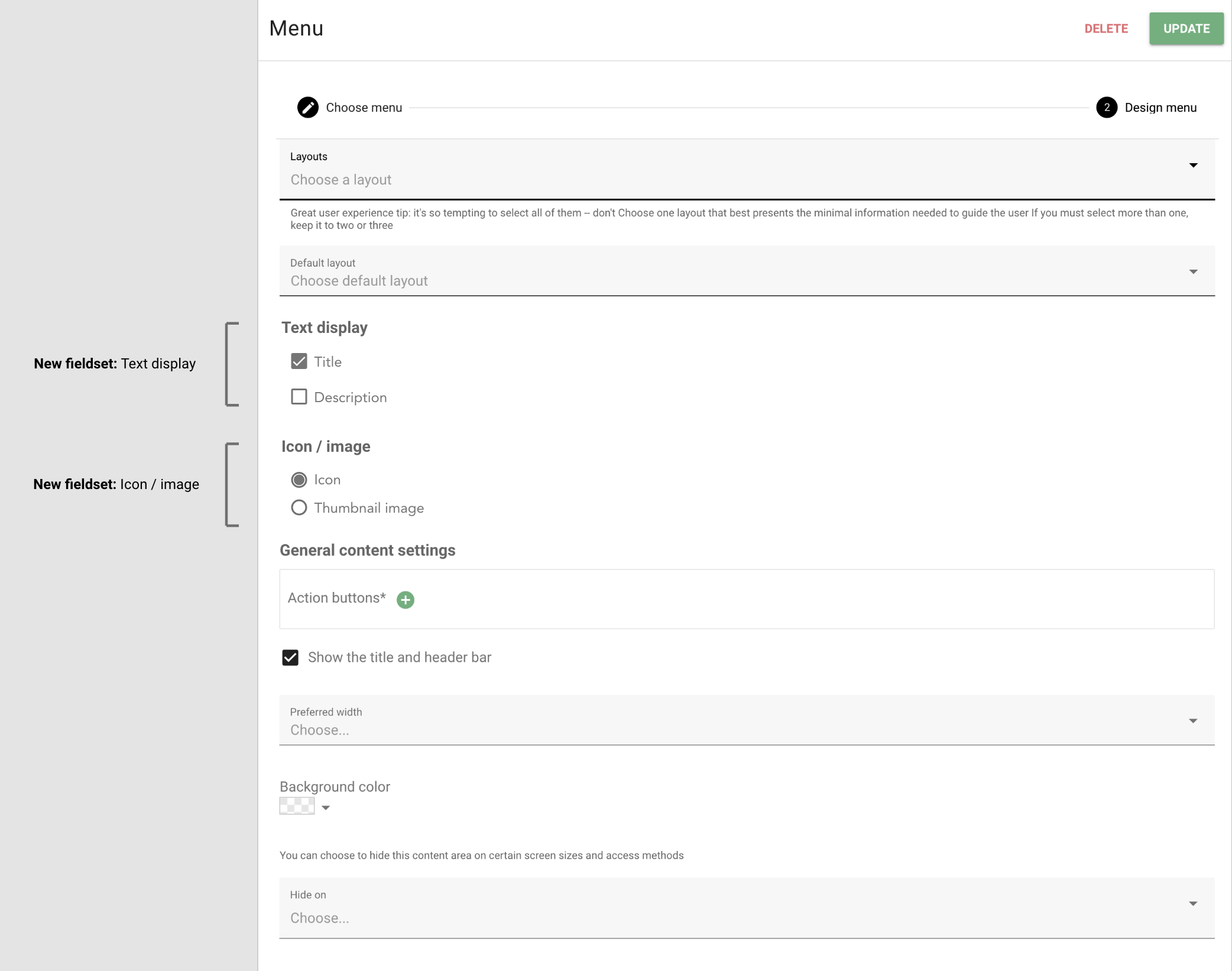Click the step 2 circle icon

coord(1106,108)
